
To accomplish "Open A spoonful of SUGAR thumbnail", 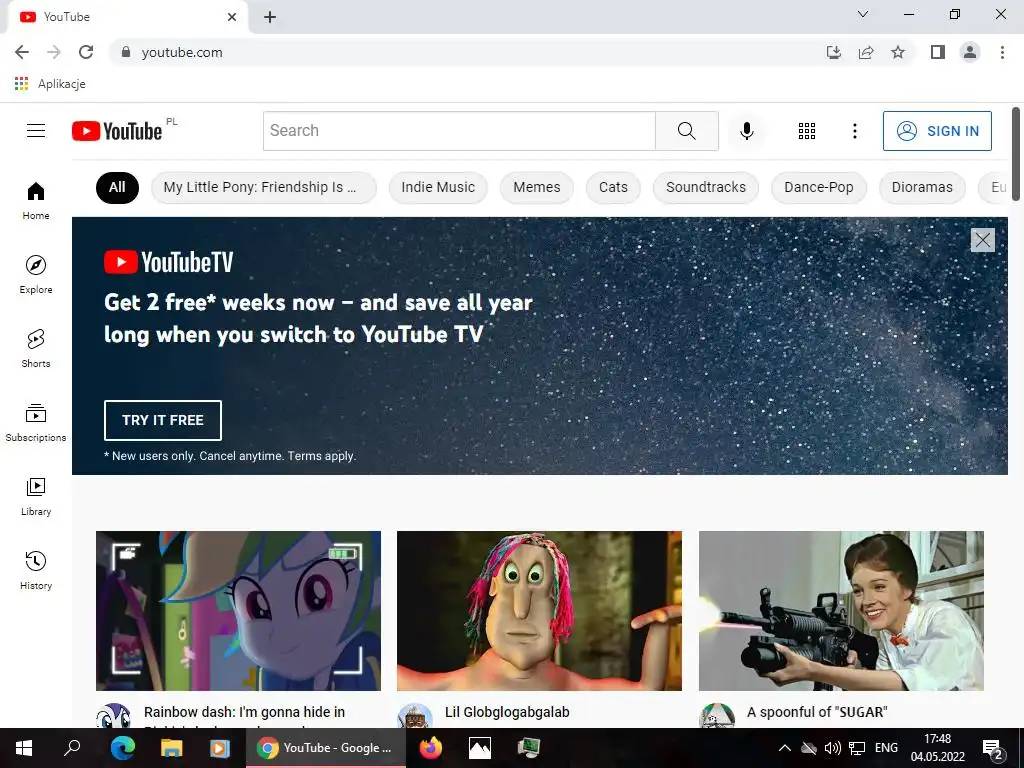I will pos(841,611).
